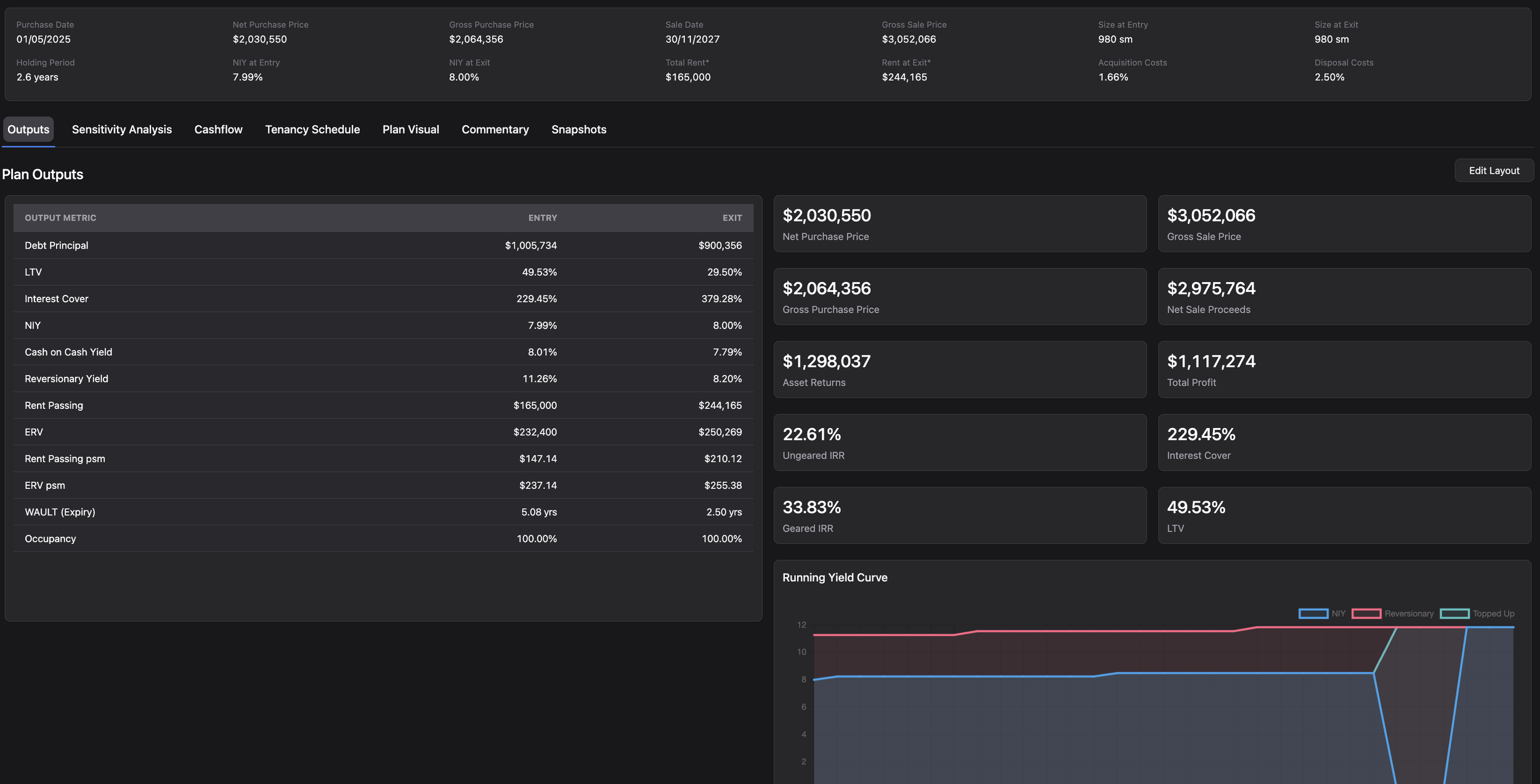Go to the Plan Visual tab
Image resolution: width=1540 pixels, height=784 pixels.
tap(411, 129)
